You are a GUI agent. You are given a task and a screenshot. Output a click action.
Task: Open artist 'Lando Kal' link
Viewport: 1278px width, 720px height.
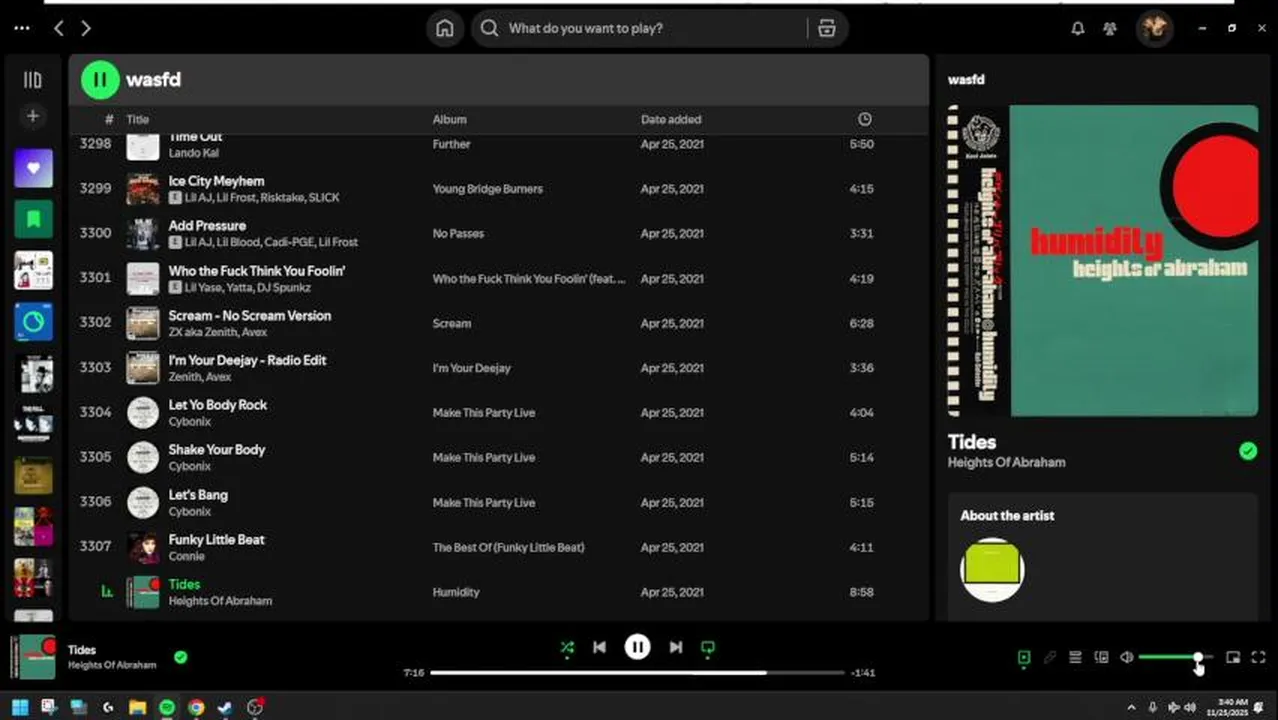click(193, 153)
